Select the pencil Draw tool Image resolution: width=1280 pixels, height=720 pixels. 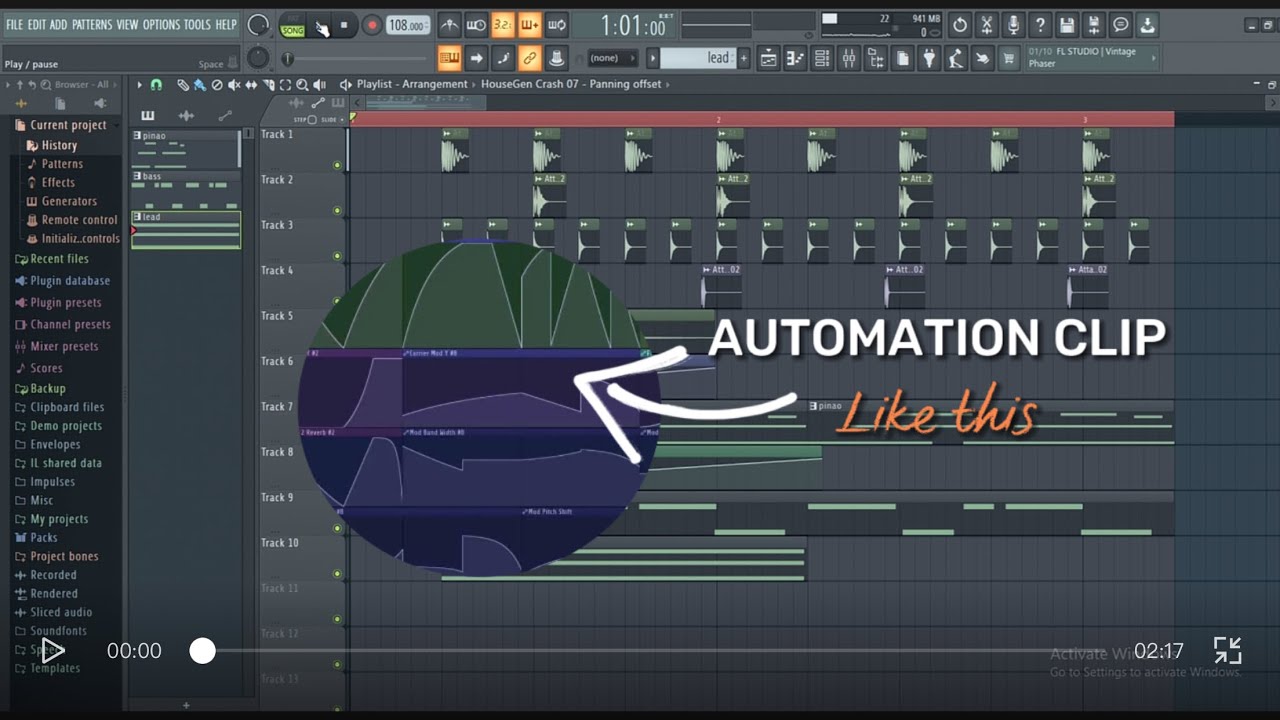click(183, 85)
